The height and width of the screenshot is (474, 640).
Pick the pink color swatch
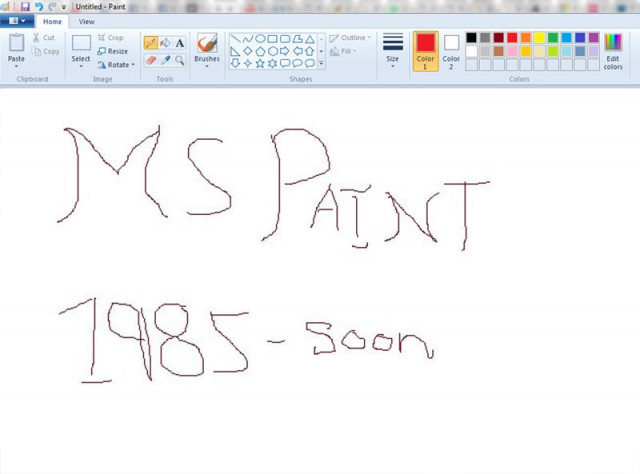512,51
